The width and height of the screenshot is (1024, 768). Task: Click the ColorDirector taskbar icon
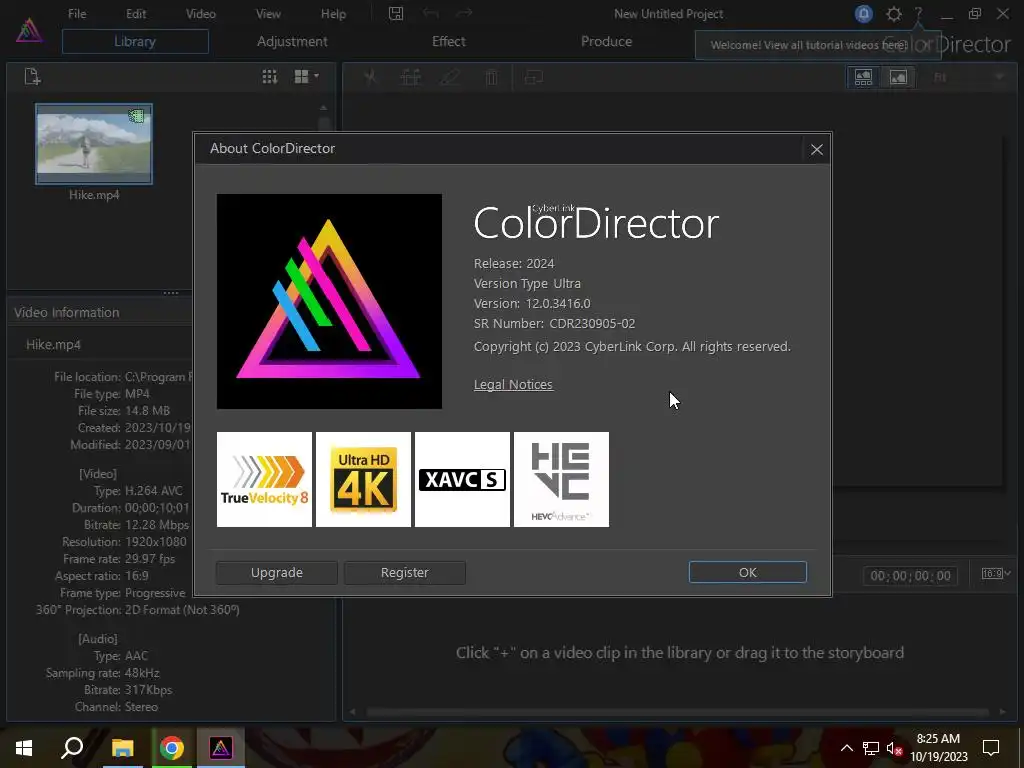(x=221, y=748)
